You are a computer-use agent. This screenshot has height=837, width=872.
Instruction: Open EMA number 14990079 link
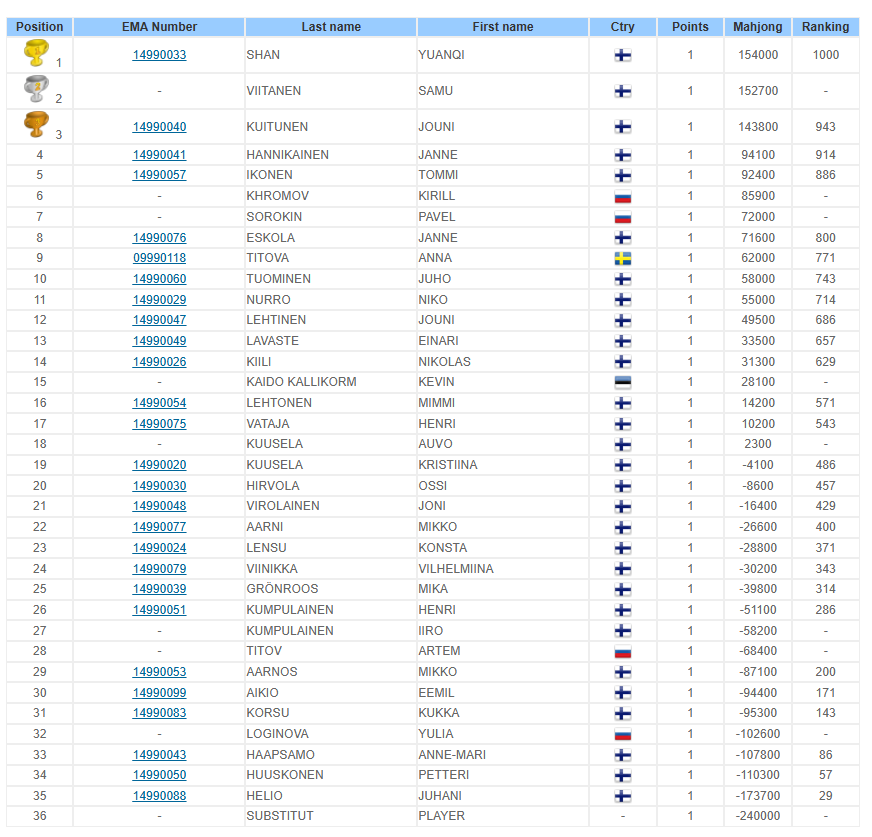159,568
